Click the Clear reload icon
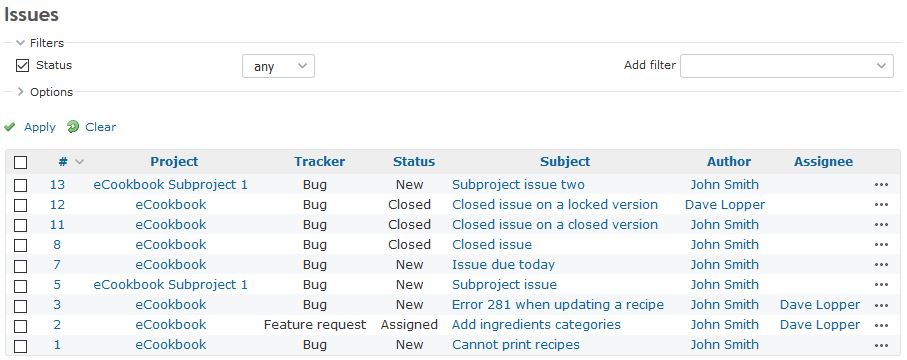The width and height of the screenshot is (907, 360). [73, 127]
